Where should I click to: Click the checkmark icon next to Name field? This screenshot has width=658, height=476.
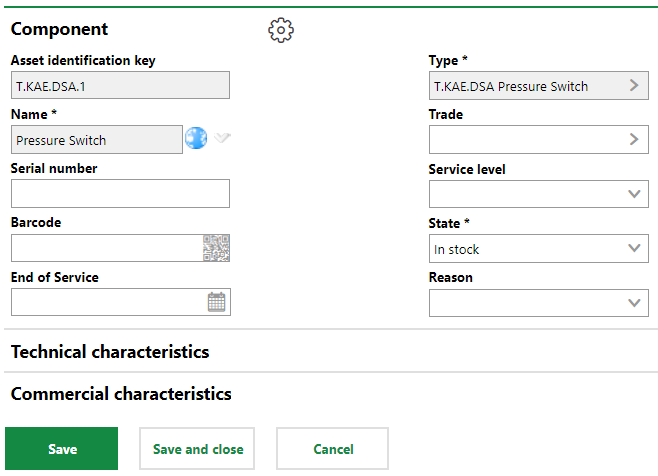222,138
